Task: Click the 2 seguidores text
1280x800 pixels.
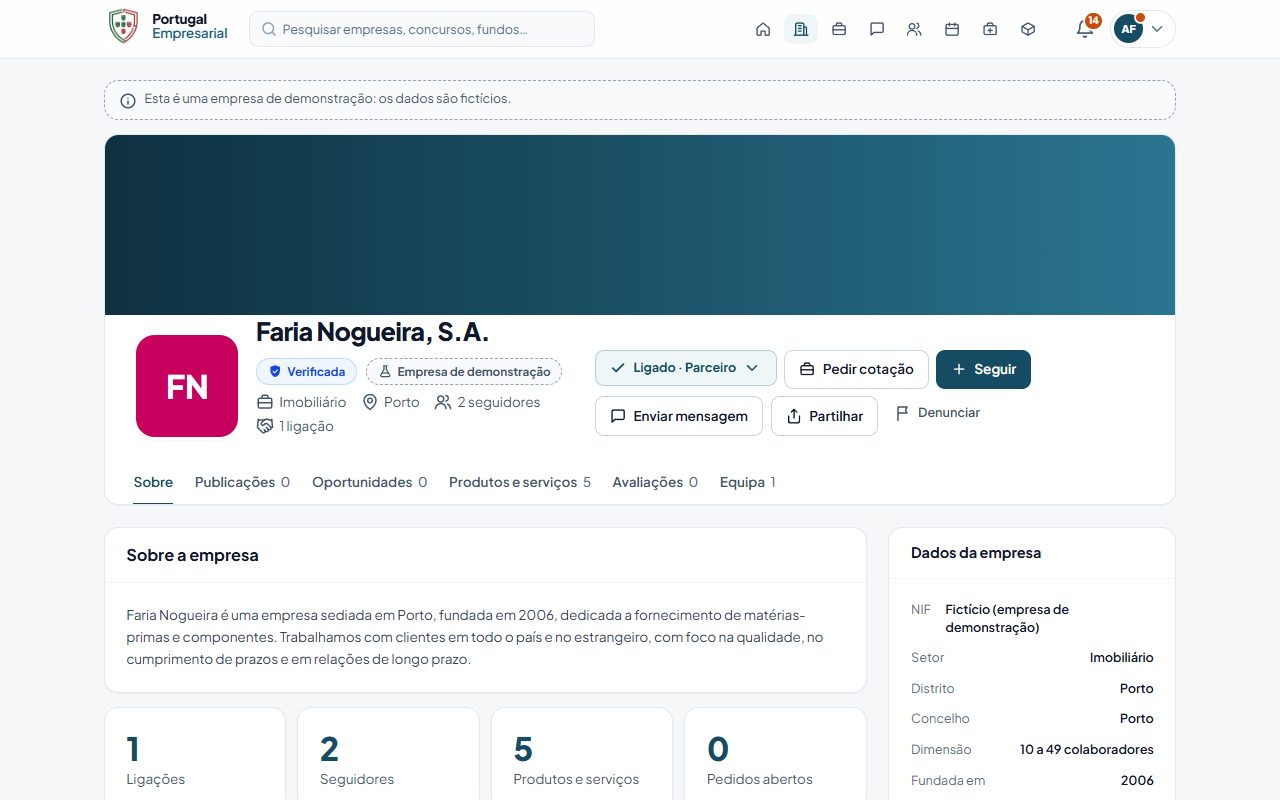Action: [x=499, y=402]
